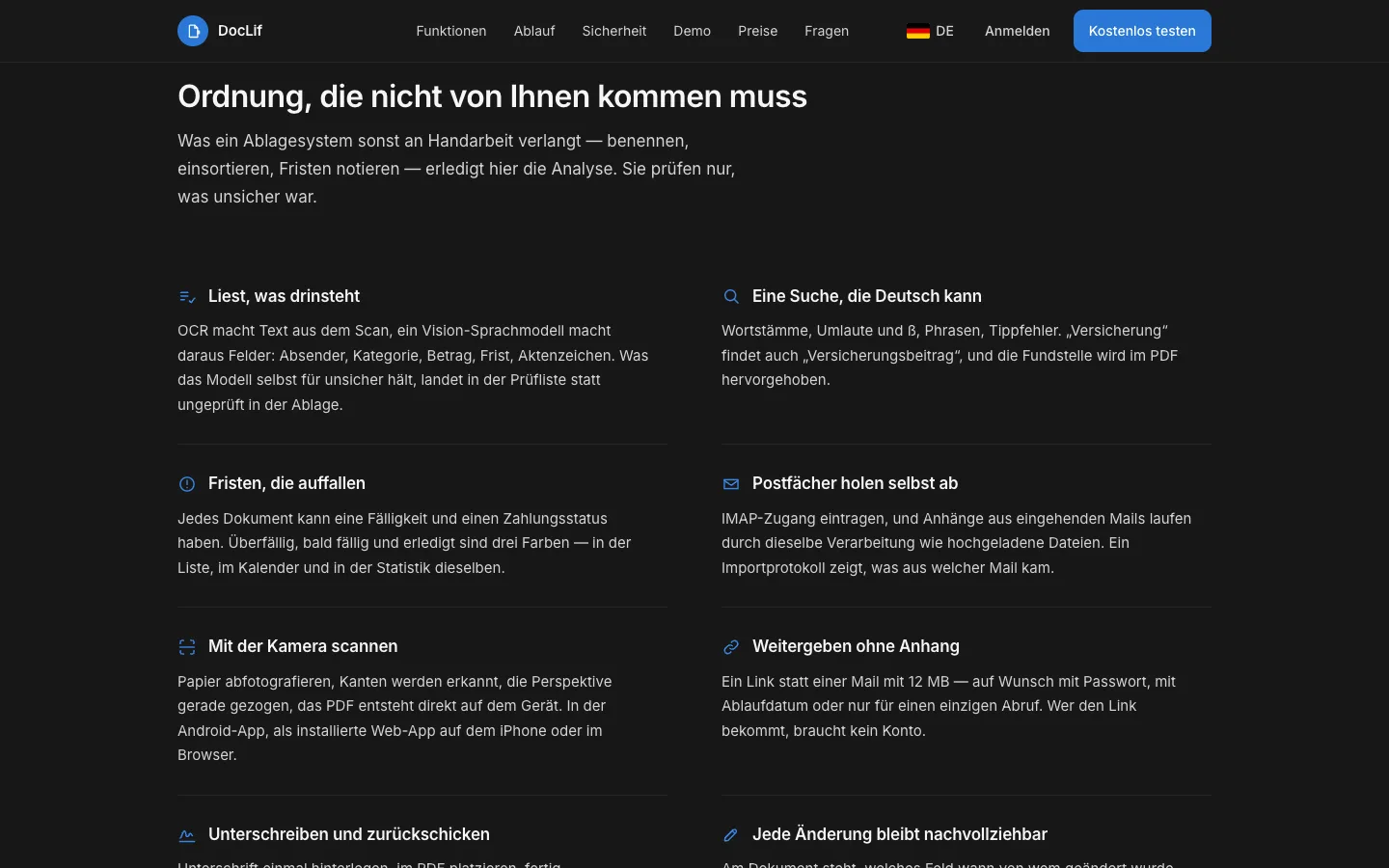Select Demo in the navigation
Screen dimensions: 1389x868
coord(693,31)
